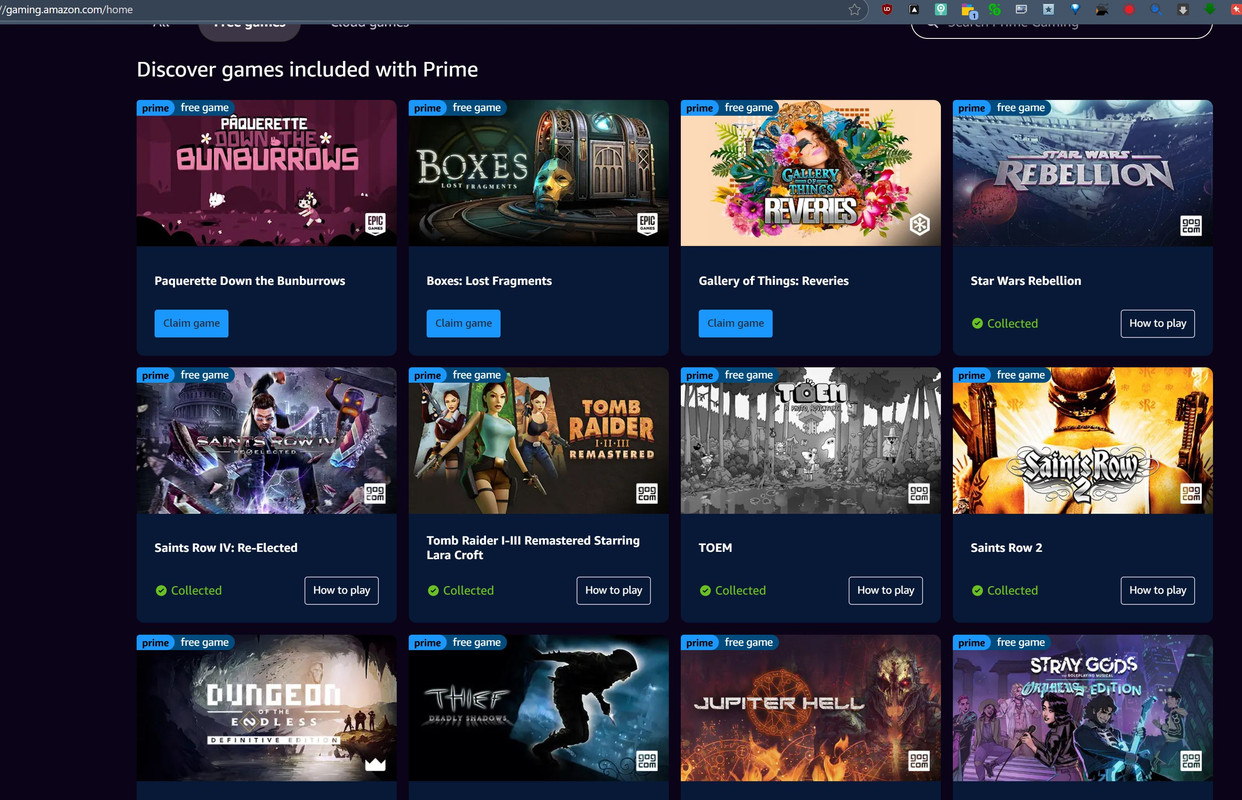
Task: Click Epic Games logo on Boxes thumbnail
Action: point(647,224)
